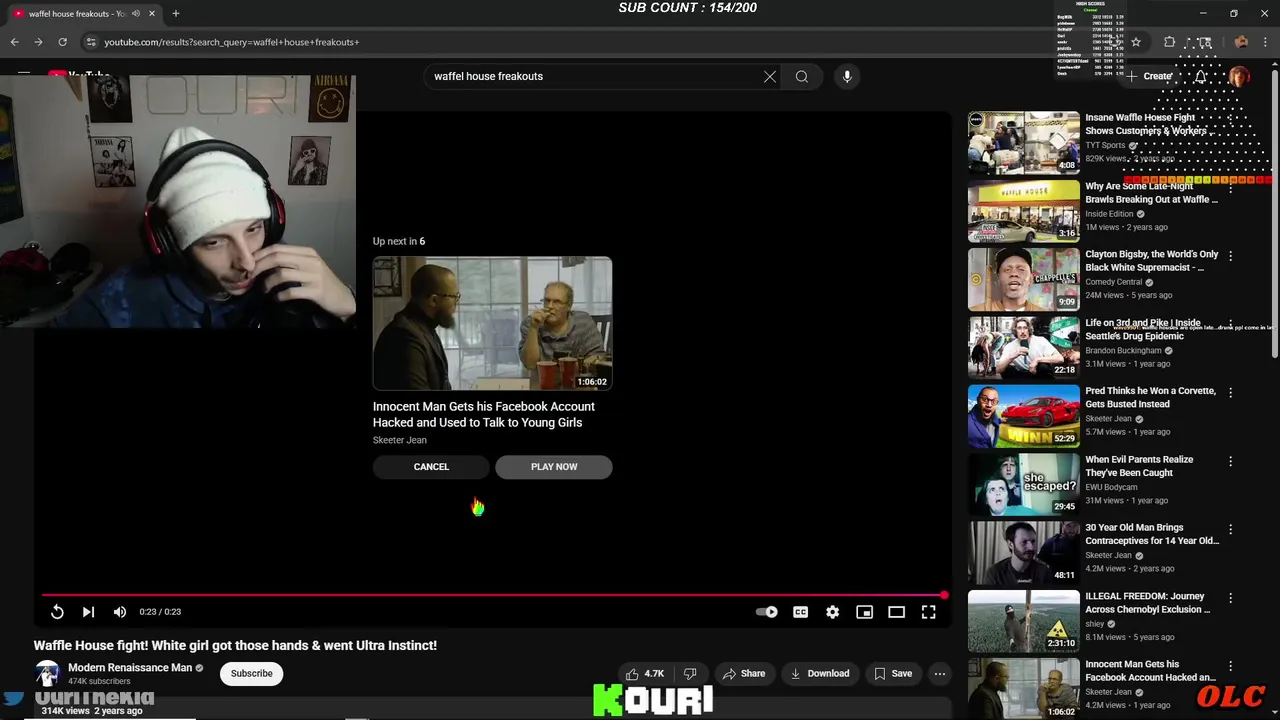
Task: Open options for When Evil Parents video
Action: [x=1231, y=461]
